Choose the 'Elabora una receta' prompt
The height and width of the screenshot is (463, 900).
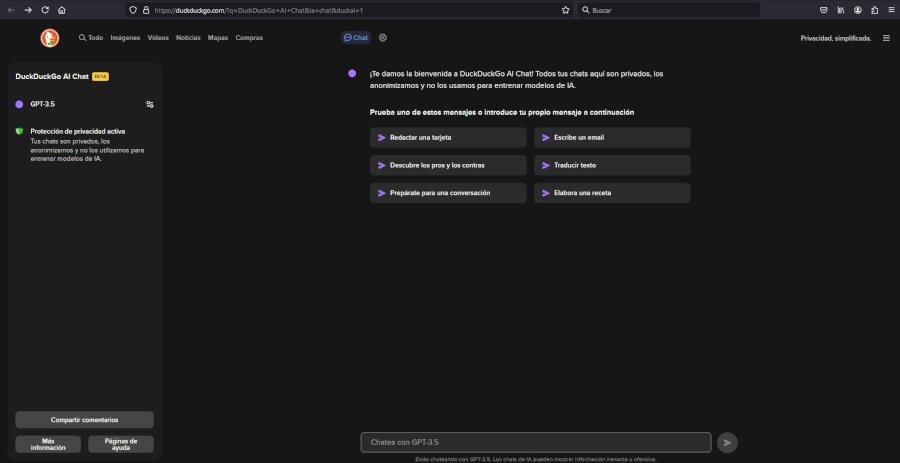pyautogui.click(x=612, y=193)
